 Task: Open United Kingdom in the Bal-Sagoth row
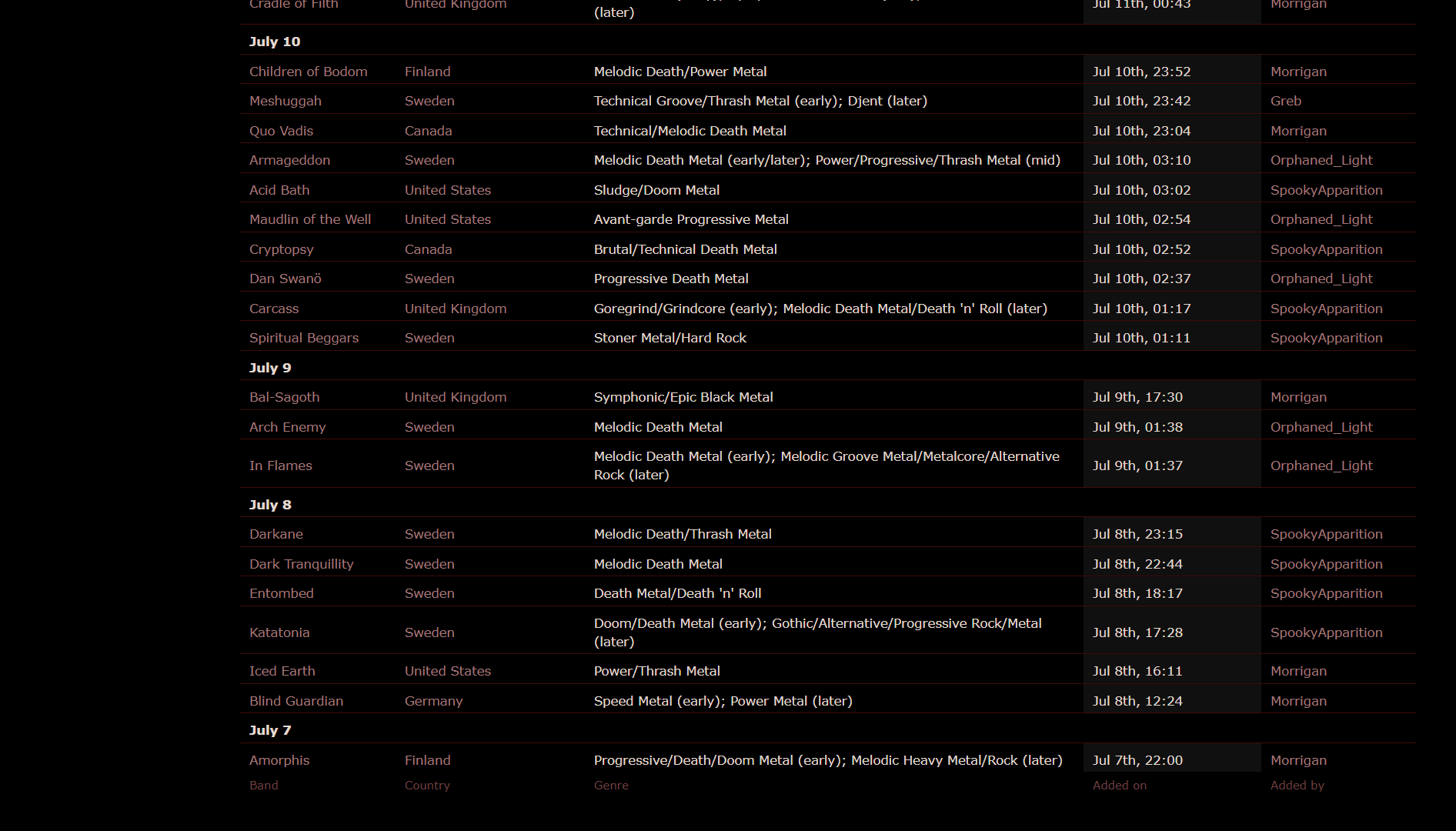pyautogui.click(x=456, y=397)
